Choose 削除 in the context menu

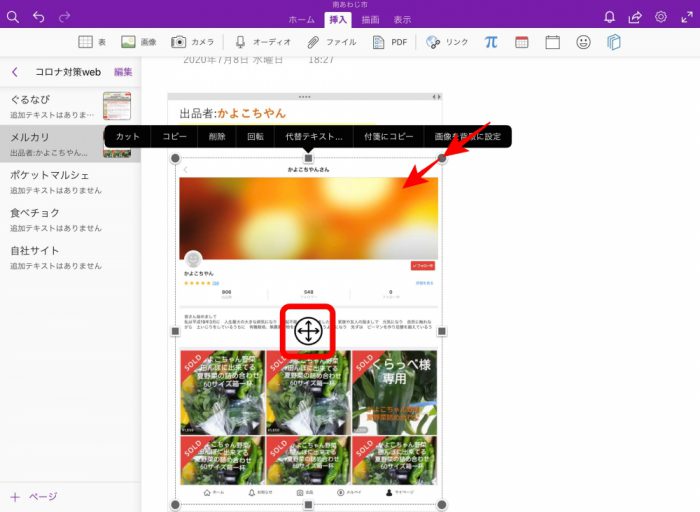[217, 137]
